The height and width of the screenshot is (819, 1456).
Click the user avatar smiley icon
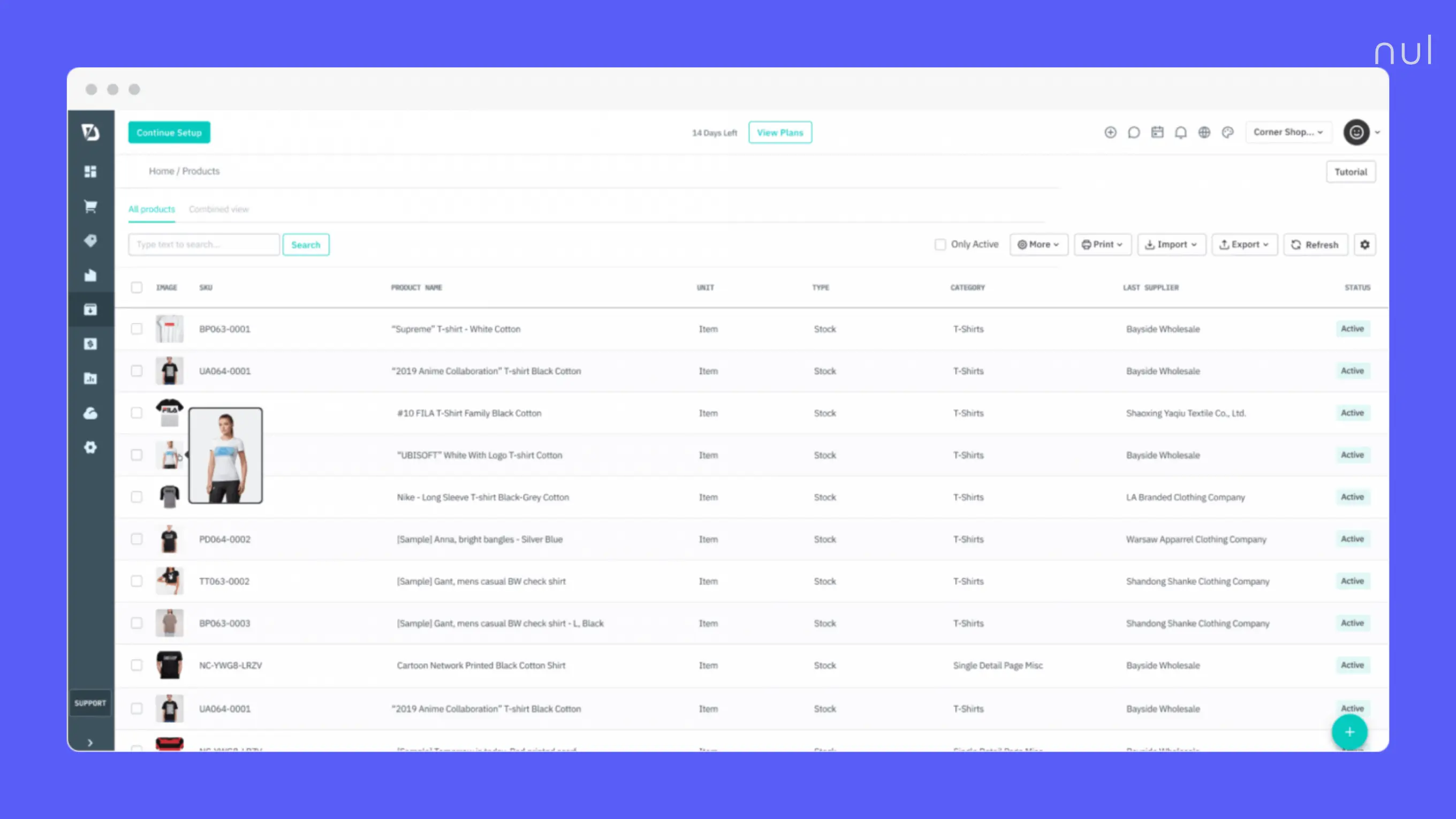pyautogui.click(x=1356, y=132)
